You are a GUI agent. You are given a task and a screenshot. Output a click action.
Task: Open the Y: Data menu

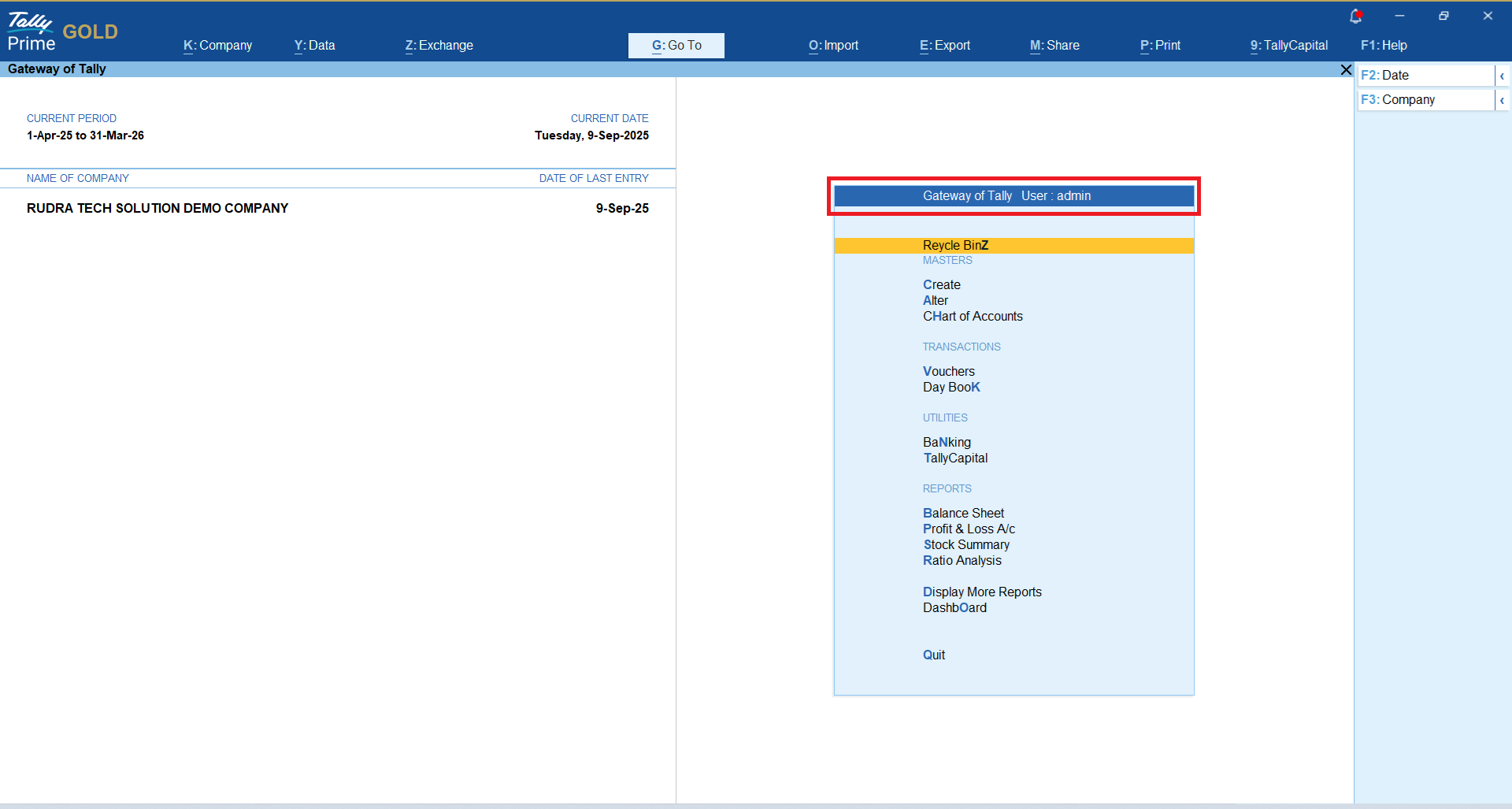[x=314, y=46]
